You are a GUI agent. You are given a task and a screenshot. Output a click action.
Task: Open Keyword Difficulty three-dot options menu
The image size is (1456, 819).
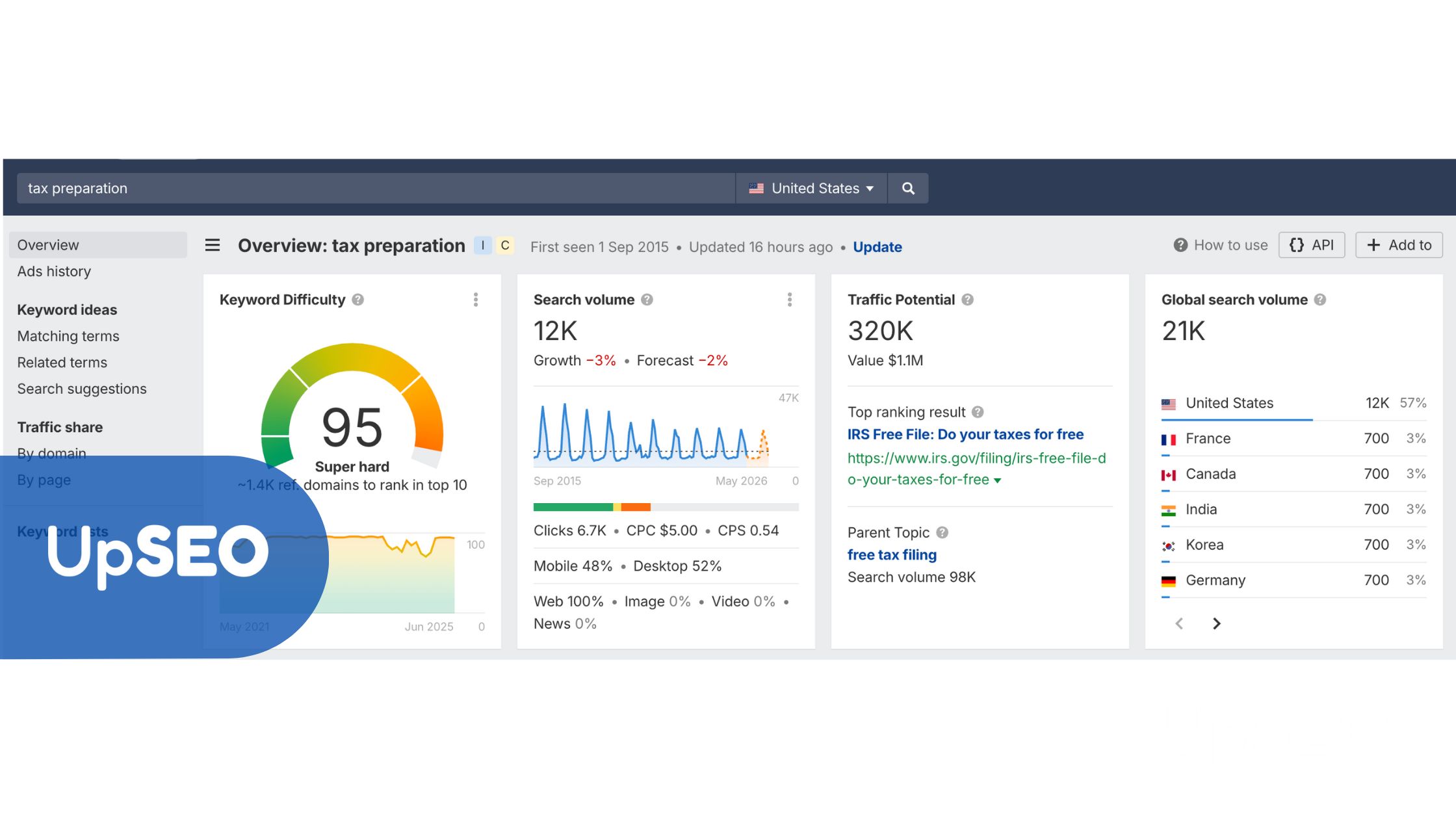476,300
